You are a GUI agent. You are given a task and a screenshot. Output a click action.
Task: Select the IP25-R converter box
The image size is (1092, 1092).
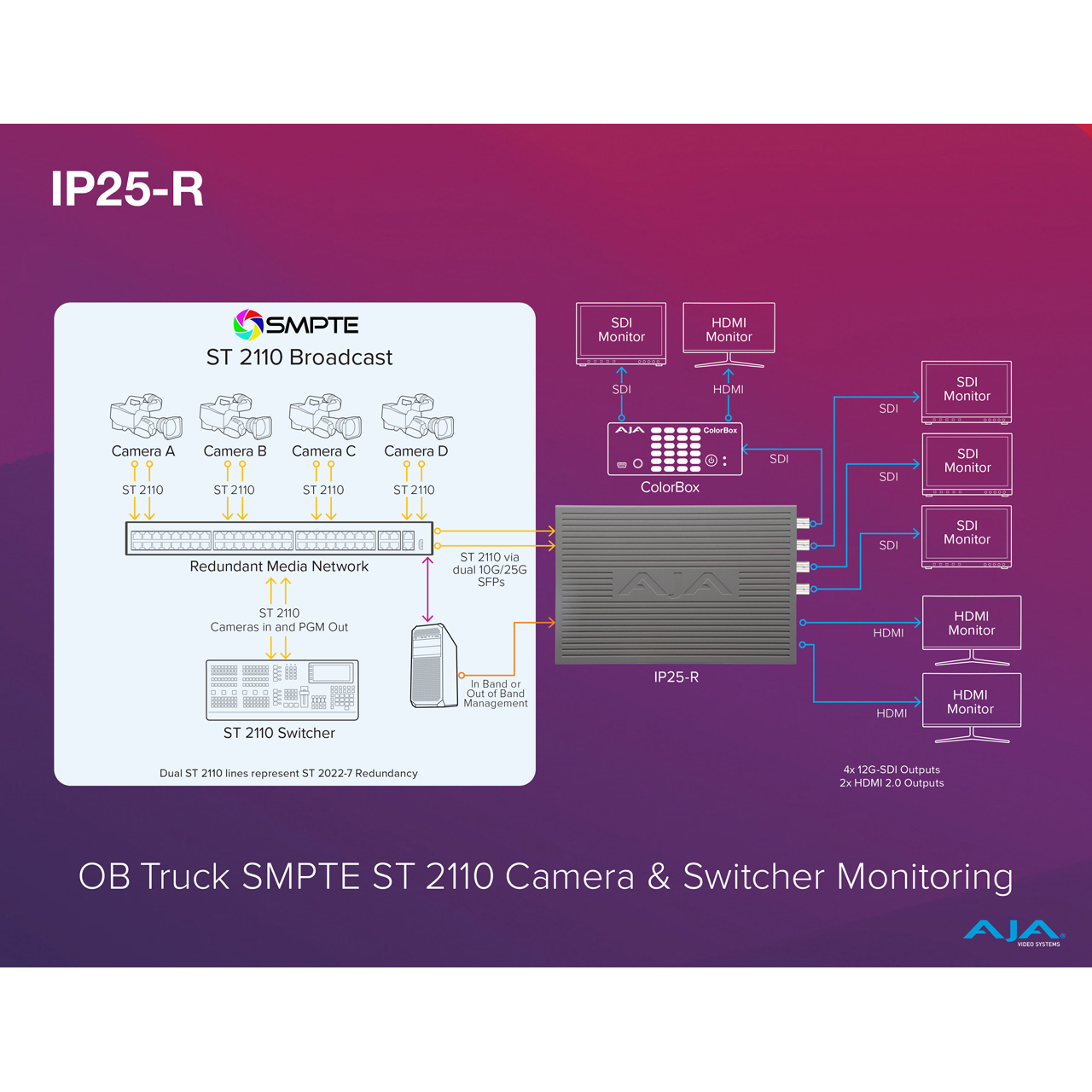(676, 584)
